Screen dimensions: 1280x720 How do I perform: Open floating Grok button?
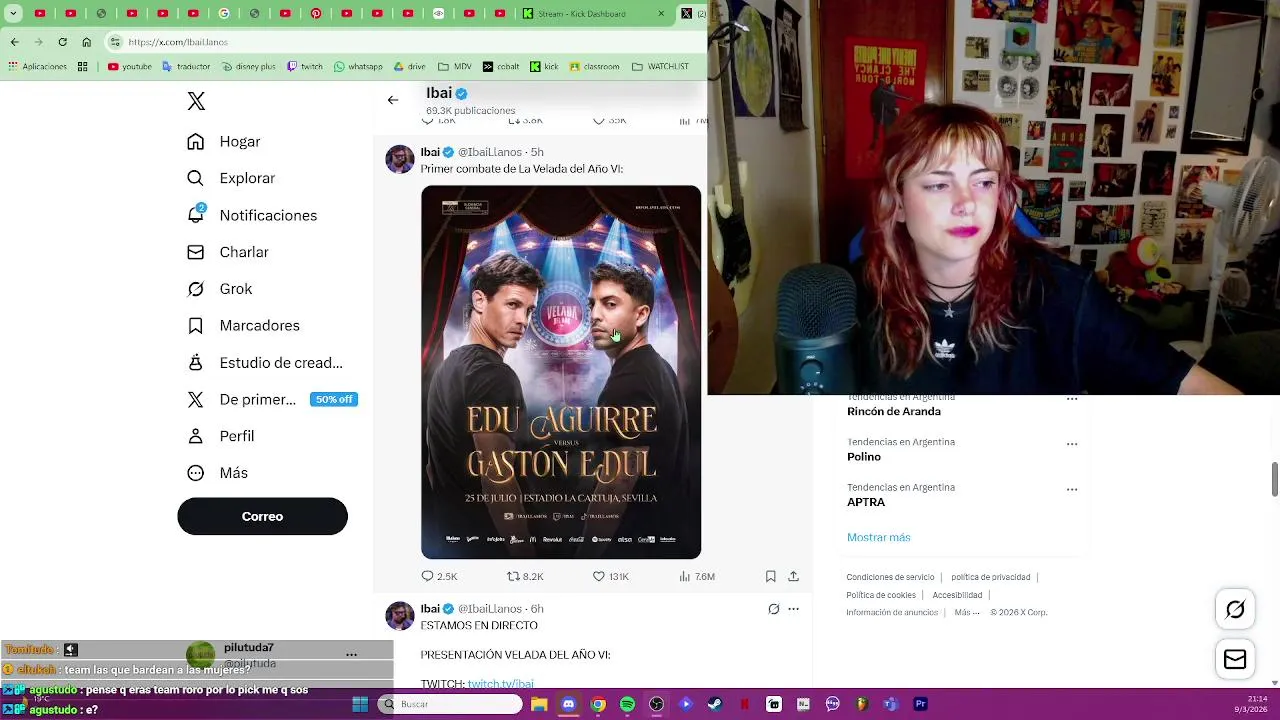[x=1235, y=609]
